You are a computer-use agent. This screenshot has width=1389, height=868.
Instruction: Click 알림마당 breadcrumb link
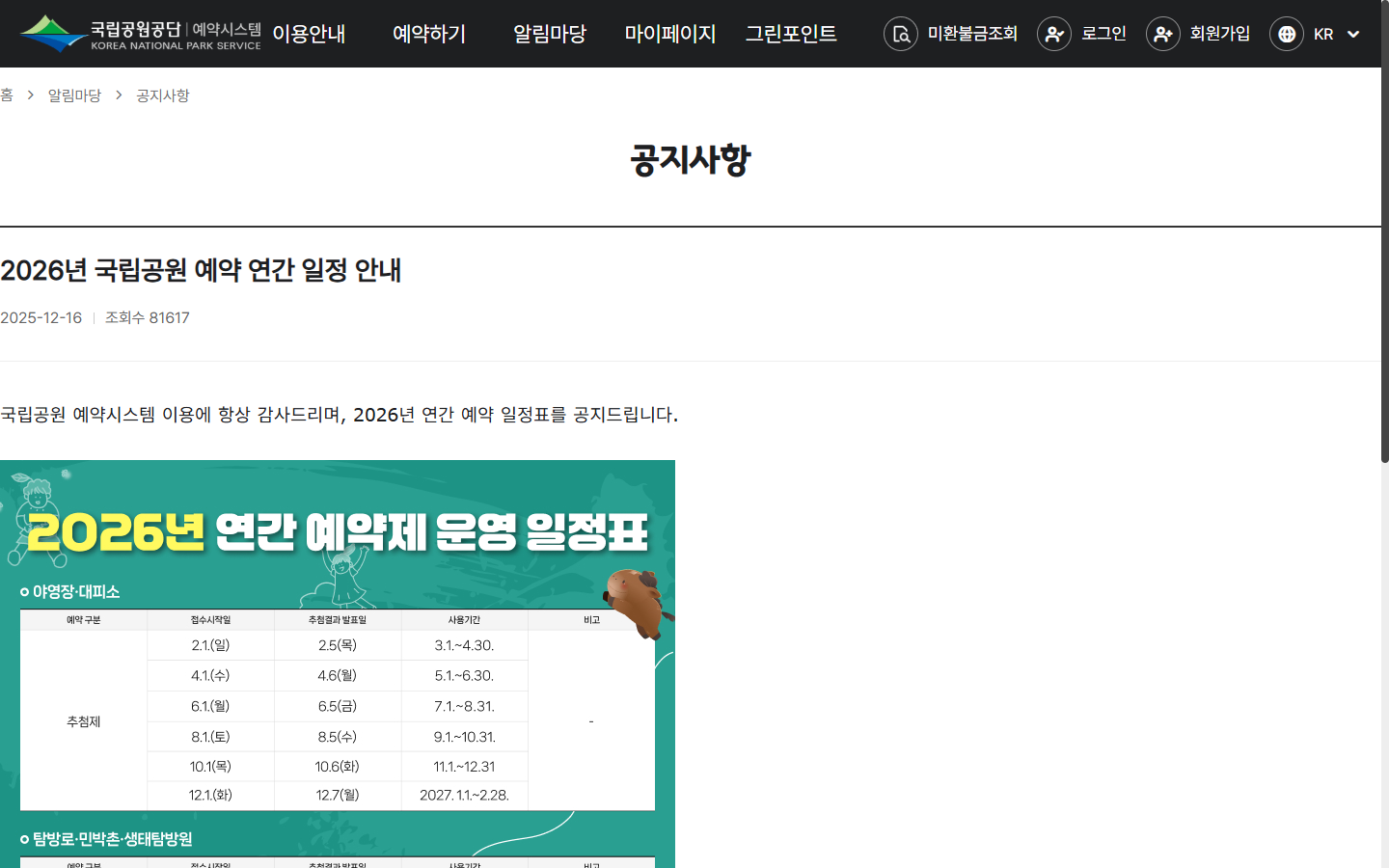(x=74, y=95)
